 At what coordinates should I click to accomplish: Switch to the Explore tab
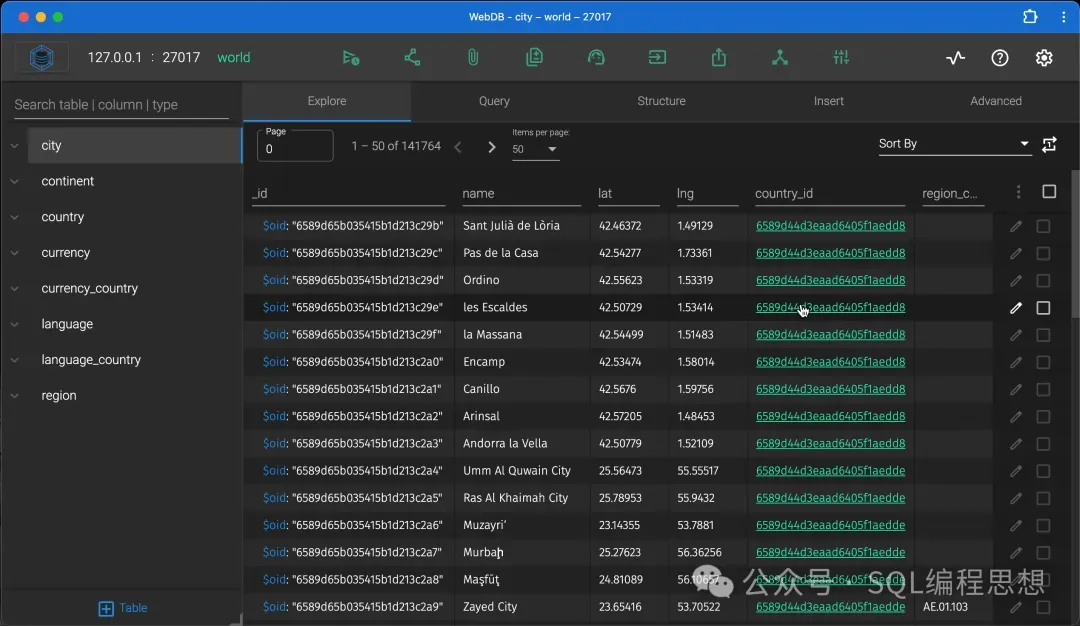tap(327, 101)
